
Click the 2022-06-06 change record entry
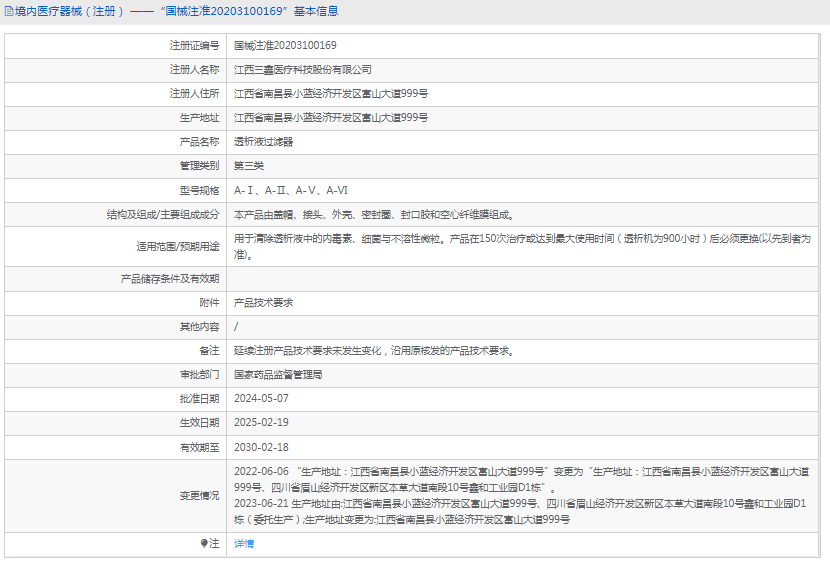click(x=521, y=480)
